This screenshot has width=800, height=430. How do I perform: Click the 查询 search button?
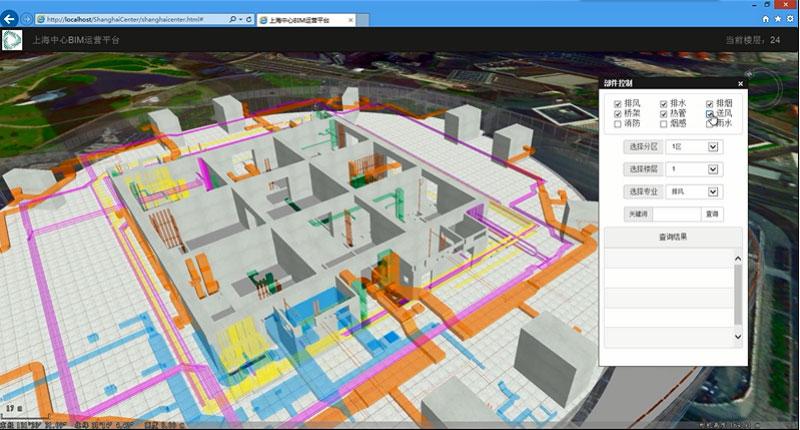[x=712, y=214]
